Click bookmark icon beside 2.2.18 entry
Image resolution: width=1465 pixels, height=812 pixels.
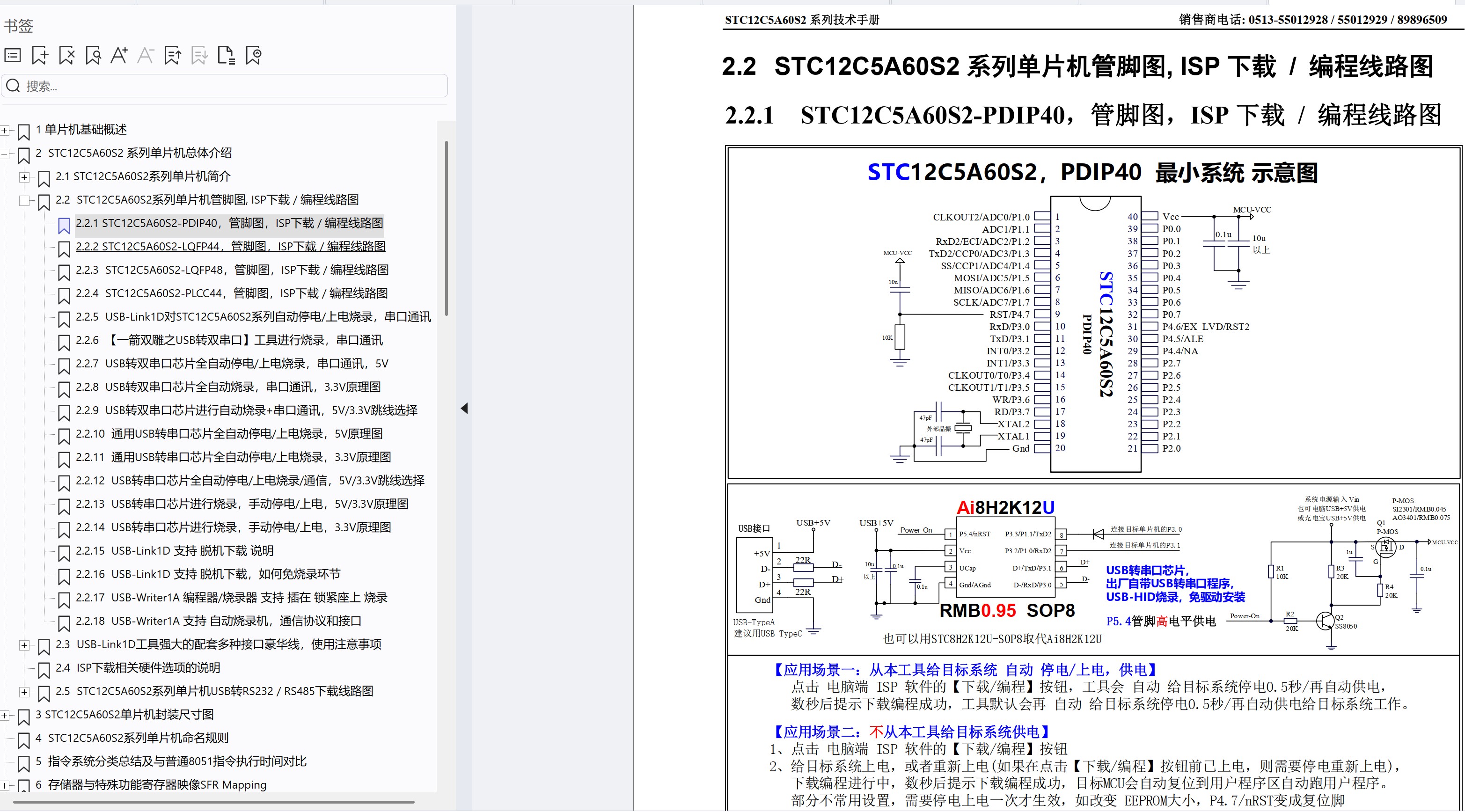click(x=64, y=624)
